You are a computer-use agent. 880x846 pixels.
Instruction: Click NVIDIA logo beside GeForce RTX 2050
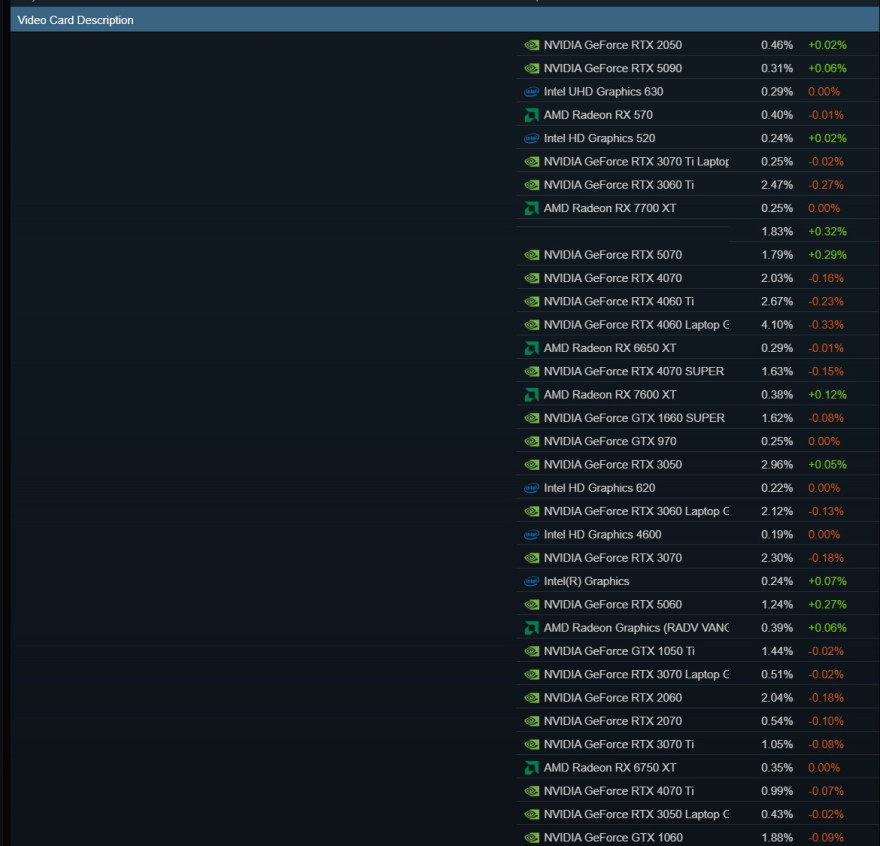click(531, 45)
